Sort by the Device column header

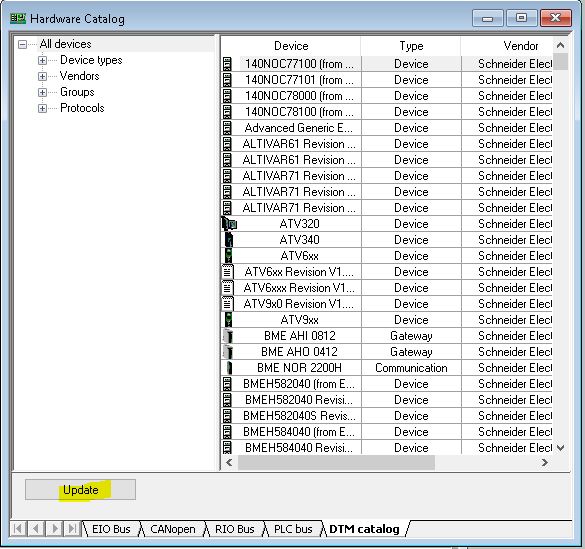pyautogui.click(x=291, y=46)
